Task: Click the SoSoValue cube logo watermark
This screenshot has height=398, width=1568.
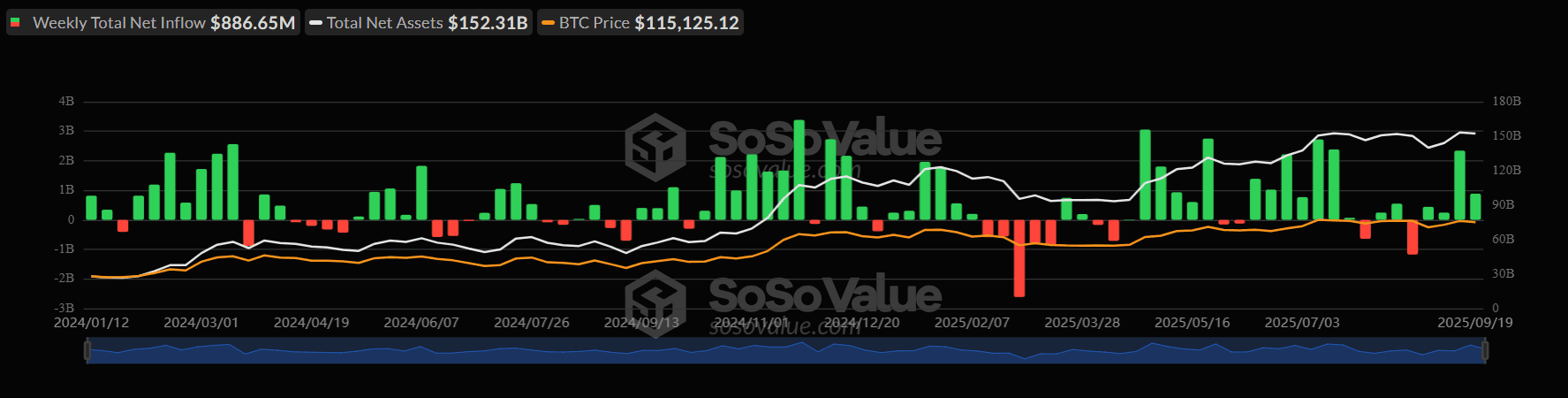Action: (655, 147)
